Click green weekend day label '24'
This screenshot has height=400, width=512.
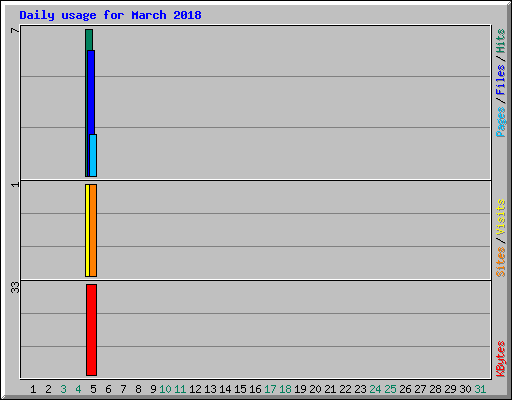click(375, 389)
